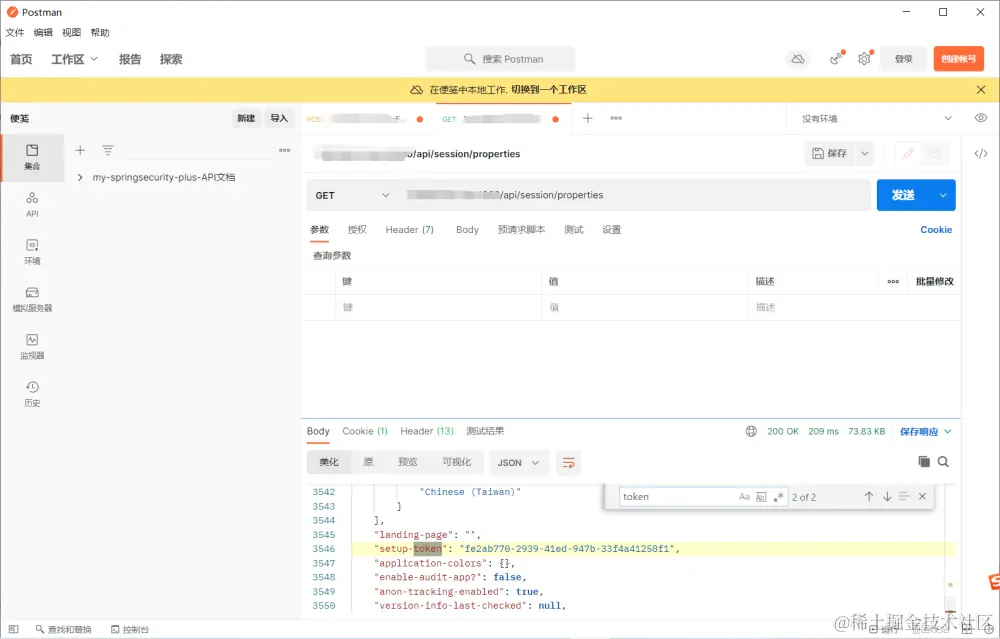Go to previous search match arrow
Image resolution: width=1000 pixels, height=639 pixels.
pos(869,497)
